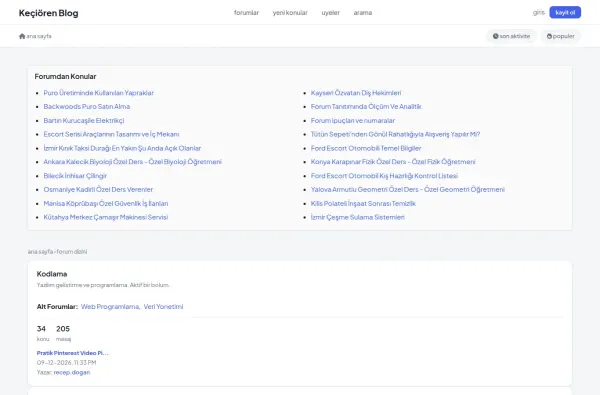The width and height of the screenshot is (600, 395).
Task: Open Puro Üretiminde Kullanılan Yapraklar topic
Action: pyautogui.click(x=99, y=93)
